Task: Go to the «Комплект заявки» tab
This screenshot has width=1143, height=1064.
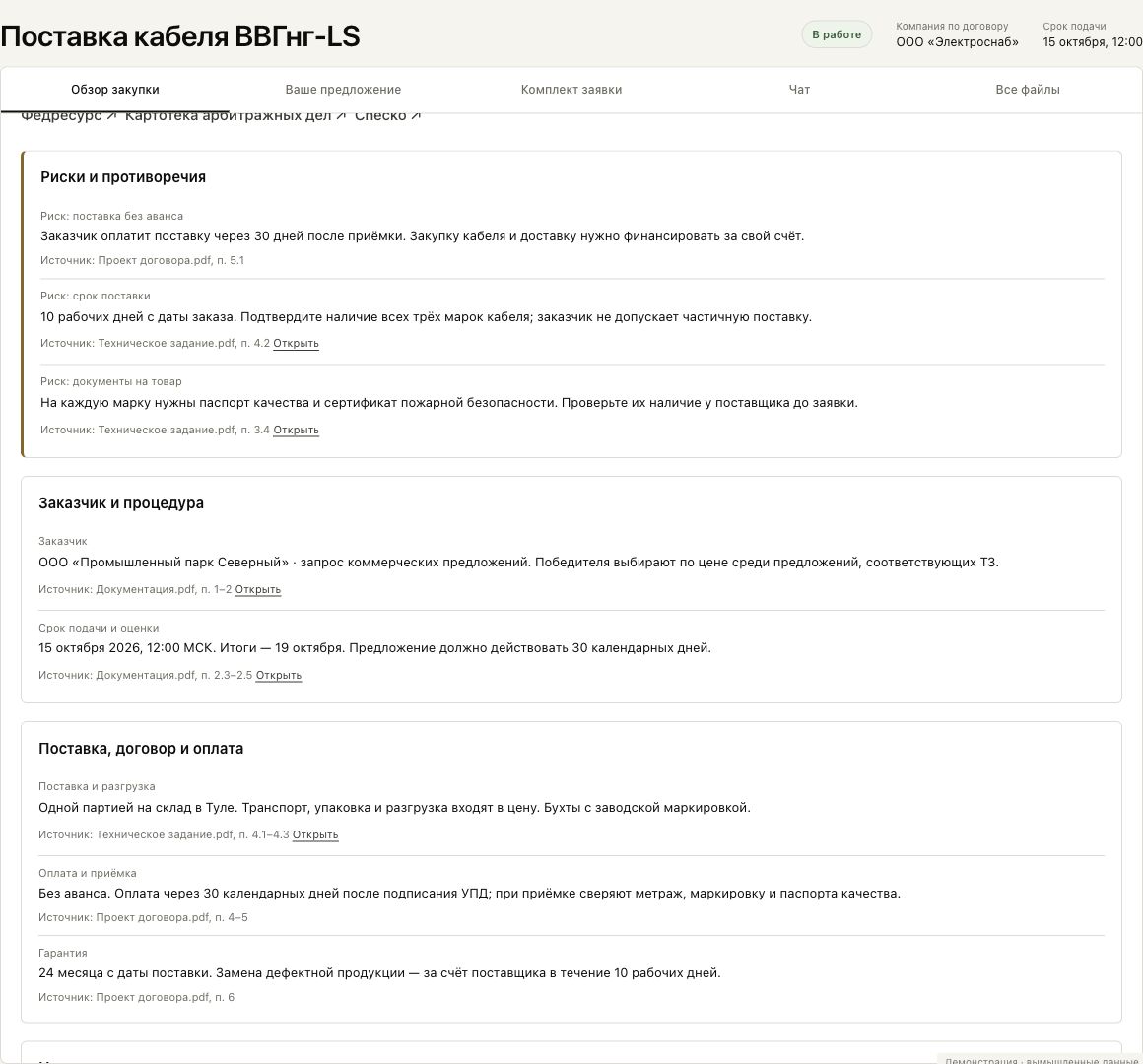Action: pyautogui.click(x=571, y=90)
